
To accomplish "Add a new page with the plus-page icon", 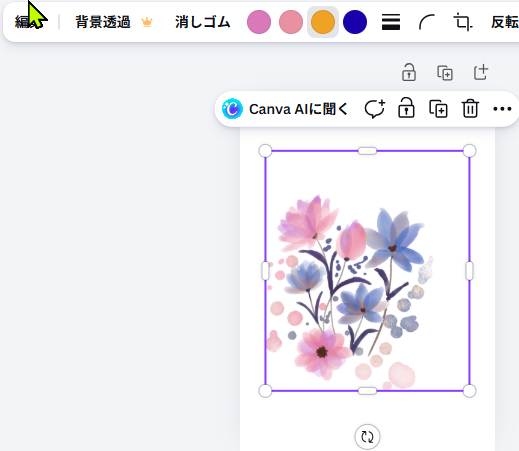I will [481, 72].
